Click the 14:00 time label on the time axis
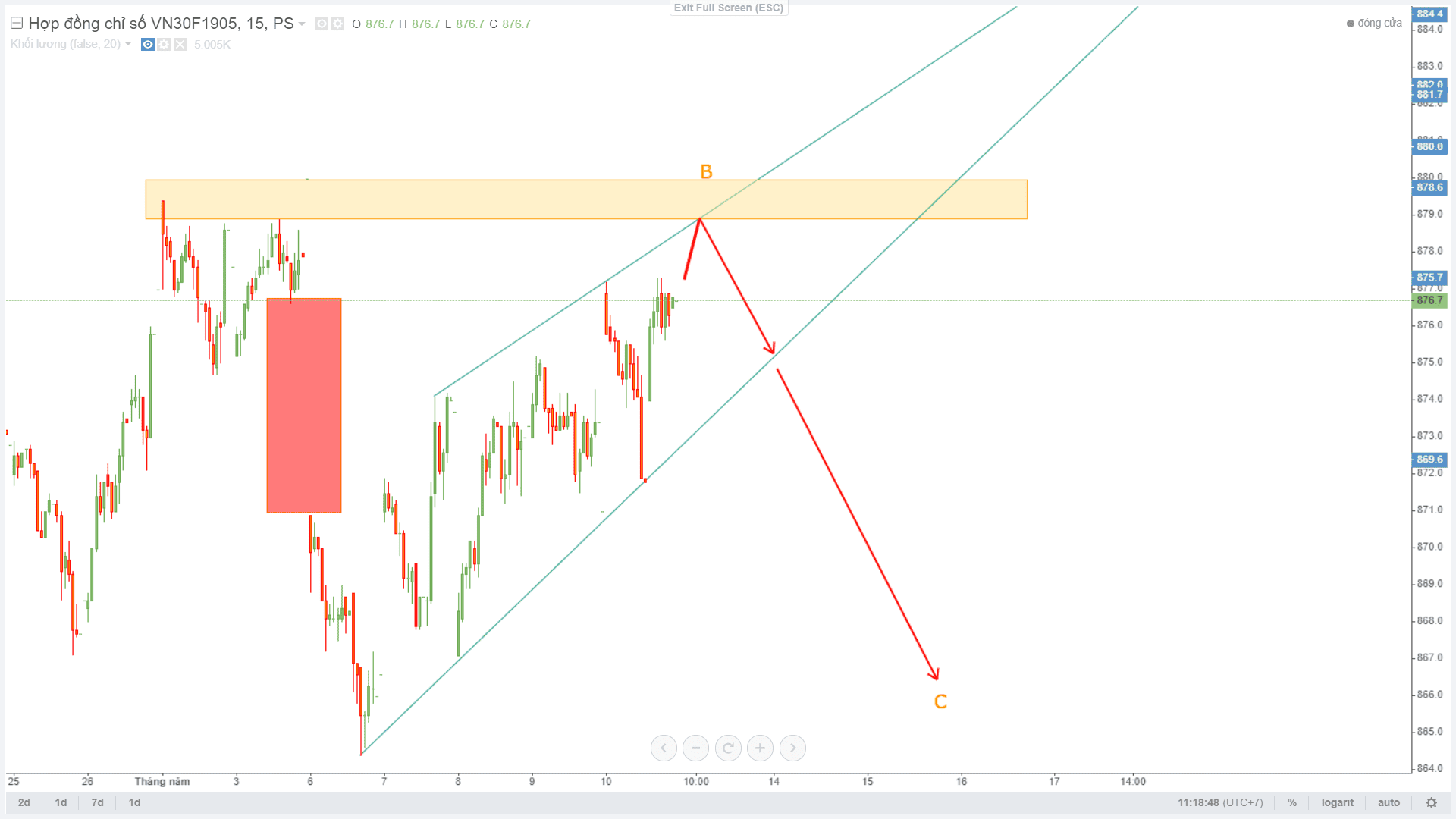Image resolution: width=1456 pixels, height=819 pixels. (1133, 781)
